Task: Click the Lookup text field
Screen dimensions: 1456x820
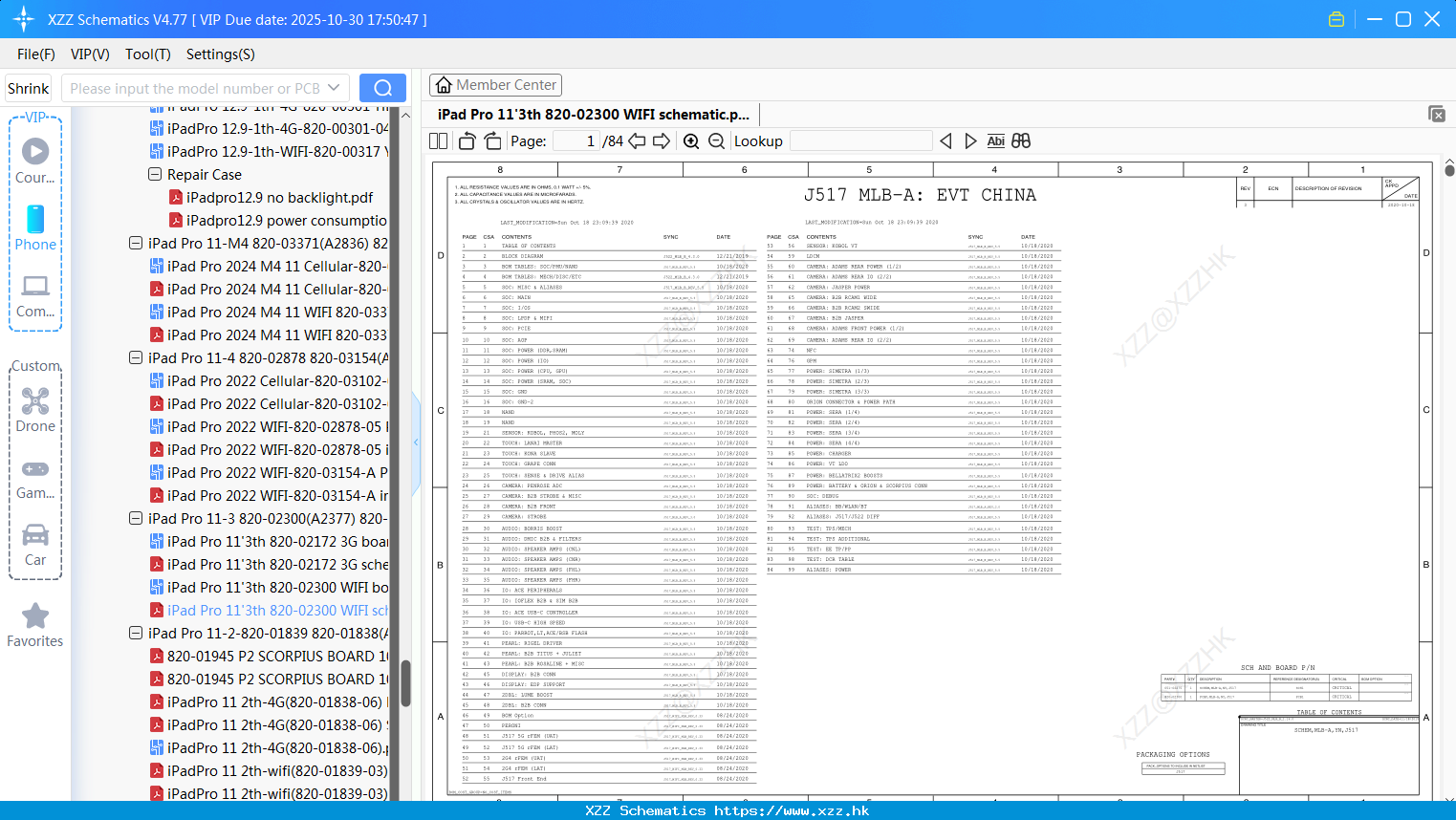Action: tap(860, 140)
